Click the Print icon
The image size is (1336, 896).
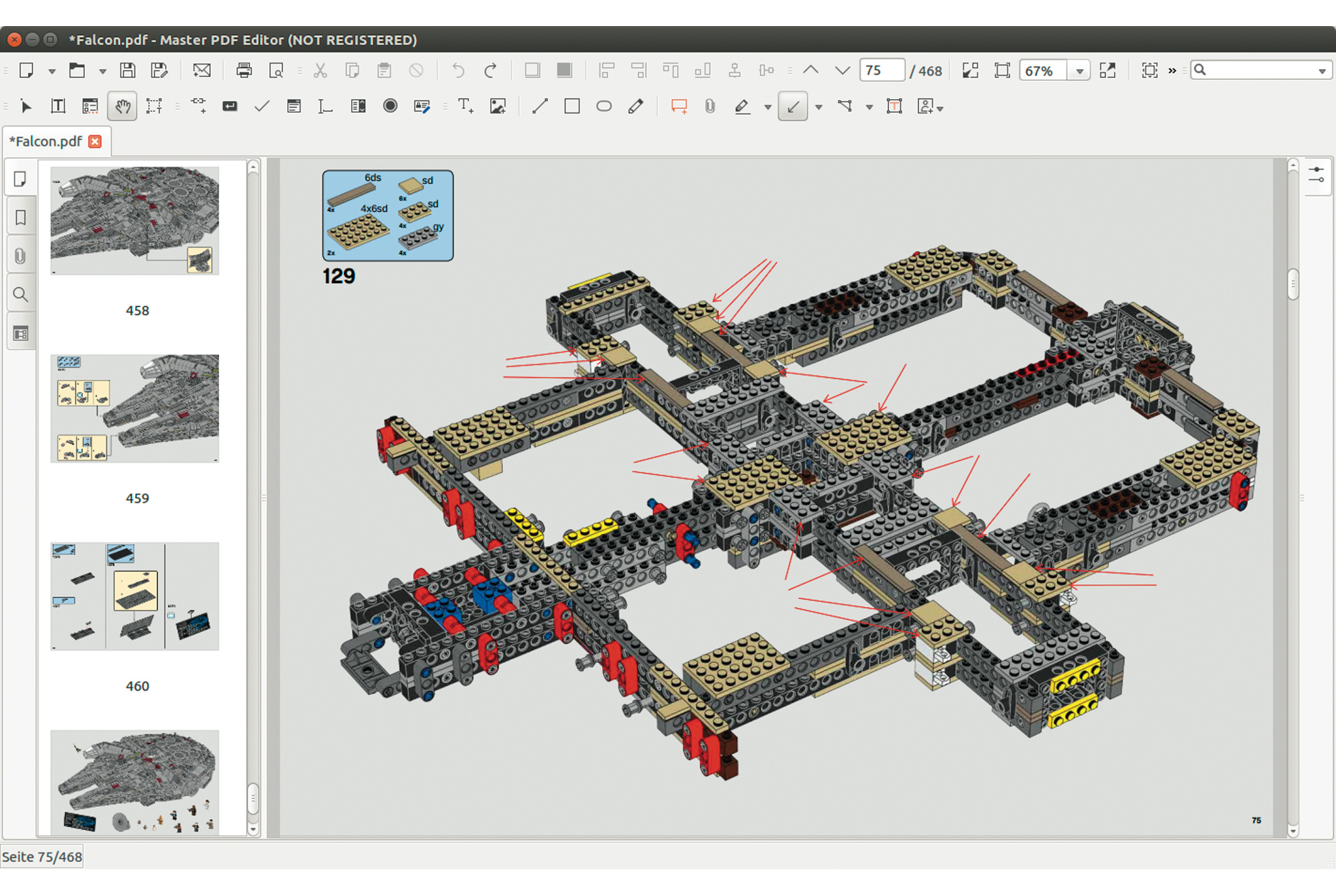[244, 70]
